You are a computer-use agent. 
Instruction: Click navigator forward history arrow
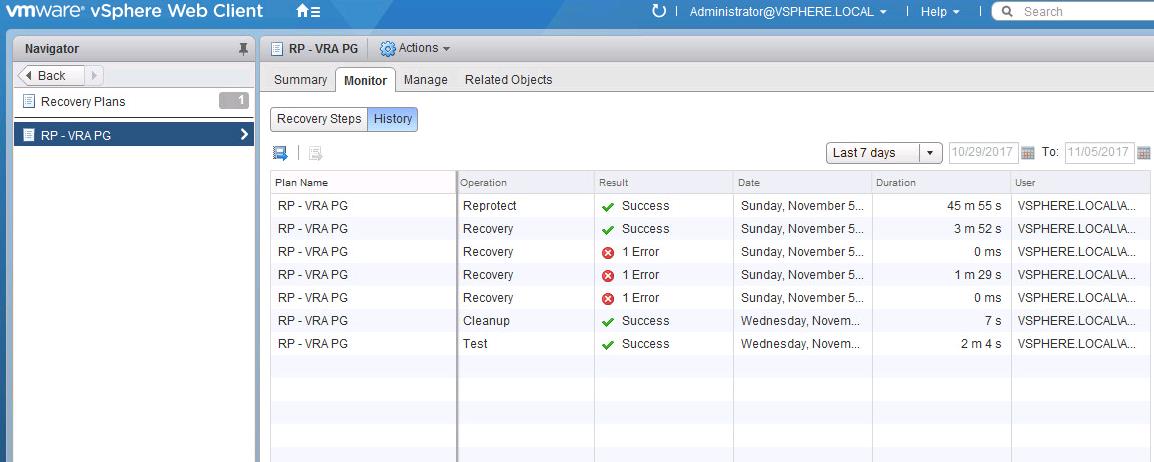(x=94, y=76)
